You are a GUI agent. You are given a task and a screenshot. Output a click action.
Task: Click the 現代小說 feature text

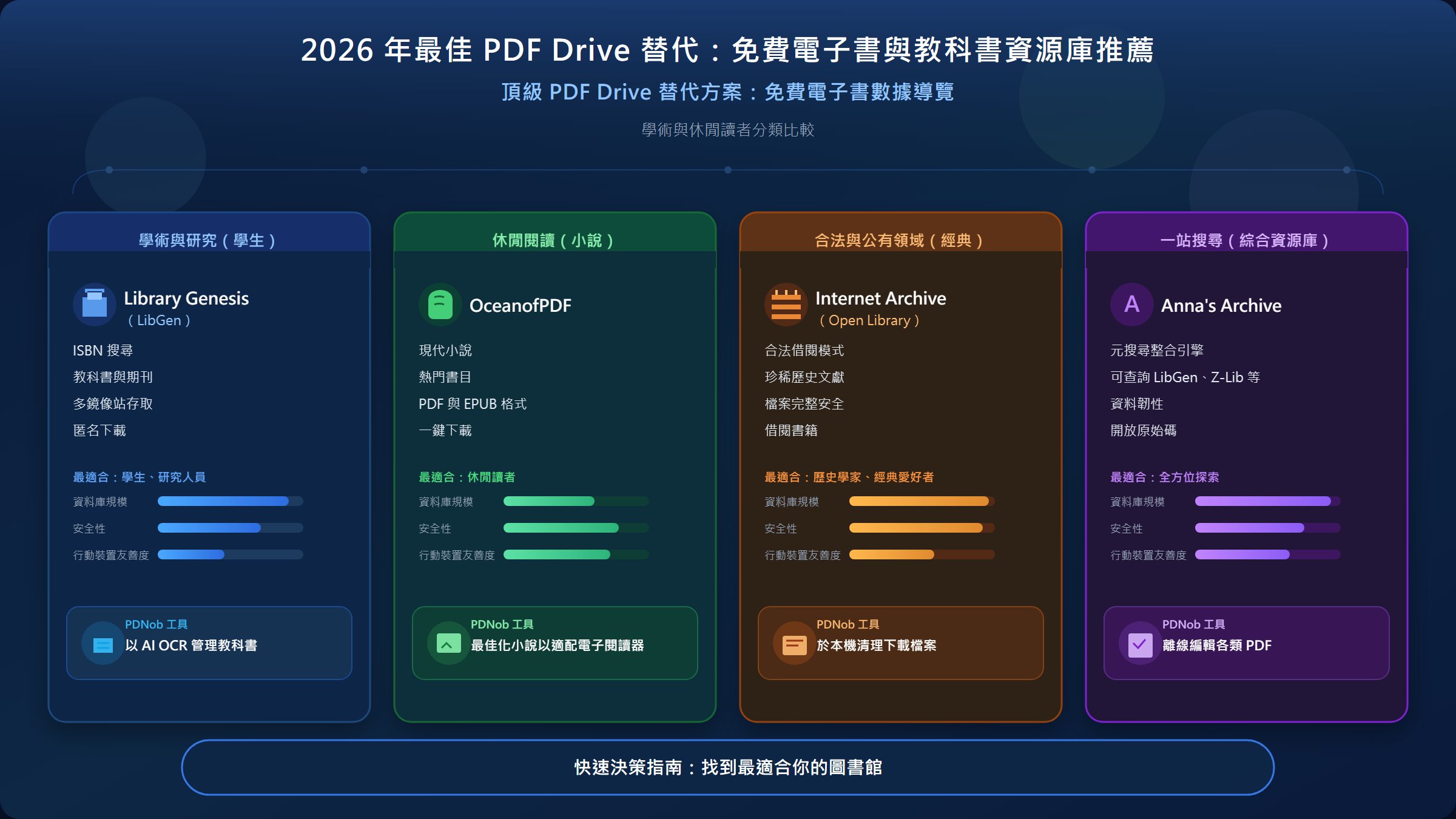(x=445, y=351)
